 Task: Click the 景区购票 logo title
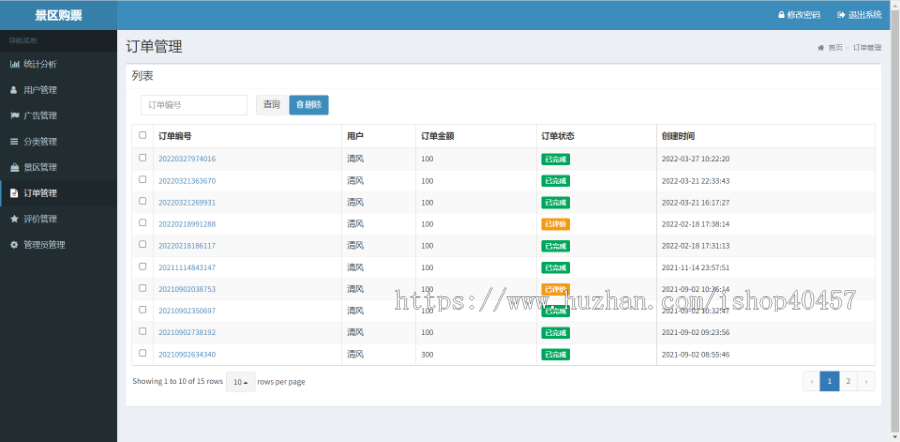coord(59,15)
